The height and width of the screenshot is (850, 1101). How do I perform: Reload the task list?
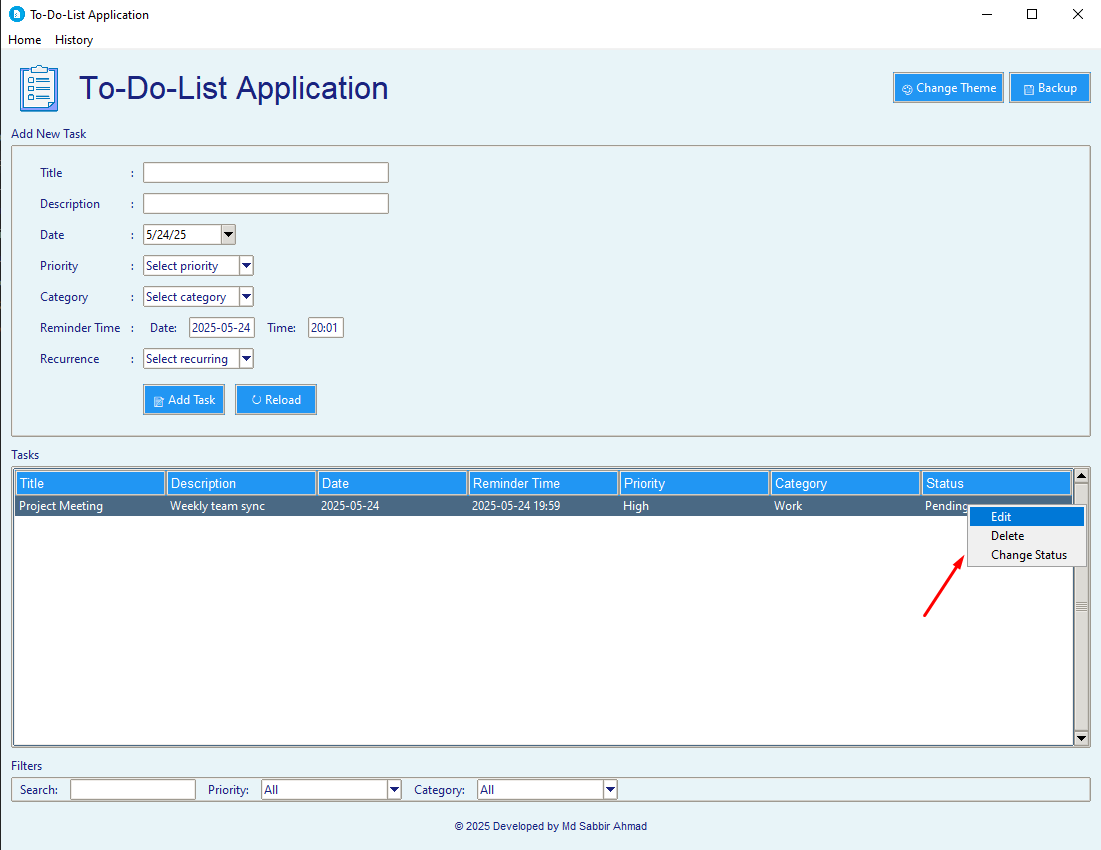pyautogui.click(x=276, y=400)
